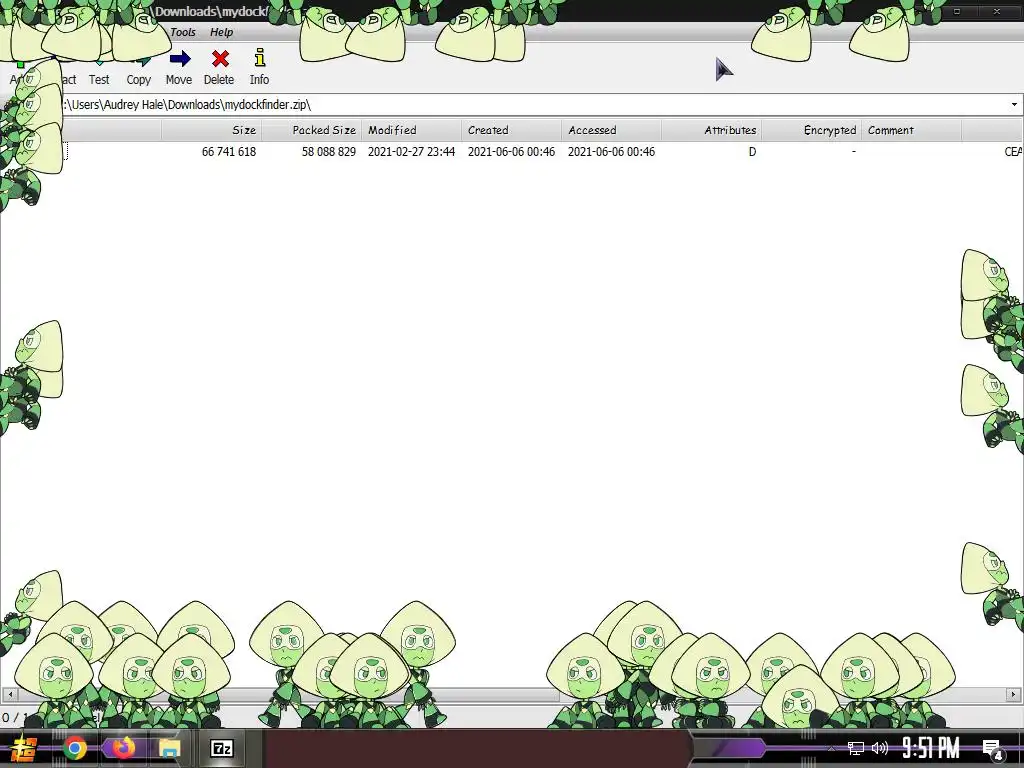Click modified date 2021-02-27 23:44
1024x768 pixels.
pyautogui.click(x=411, y=152)
